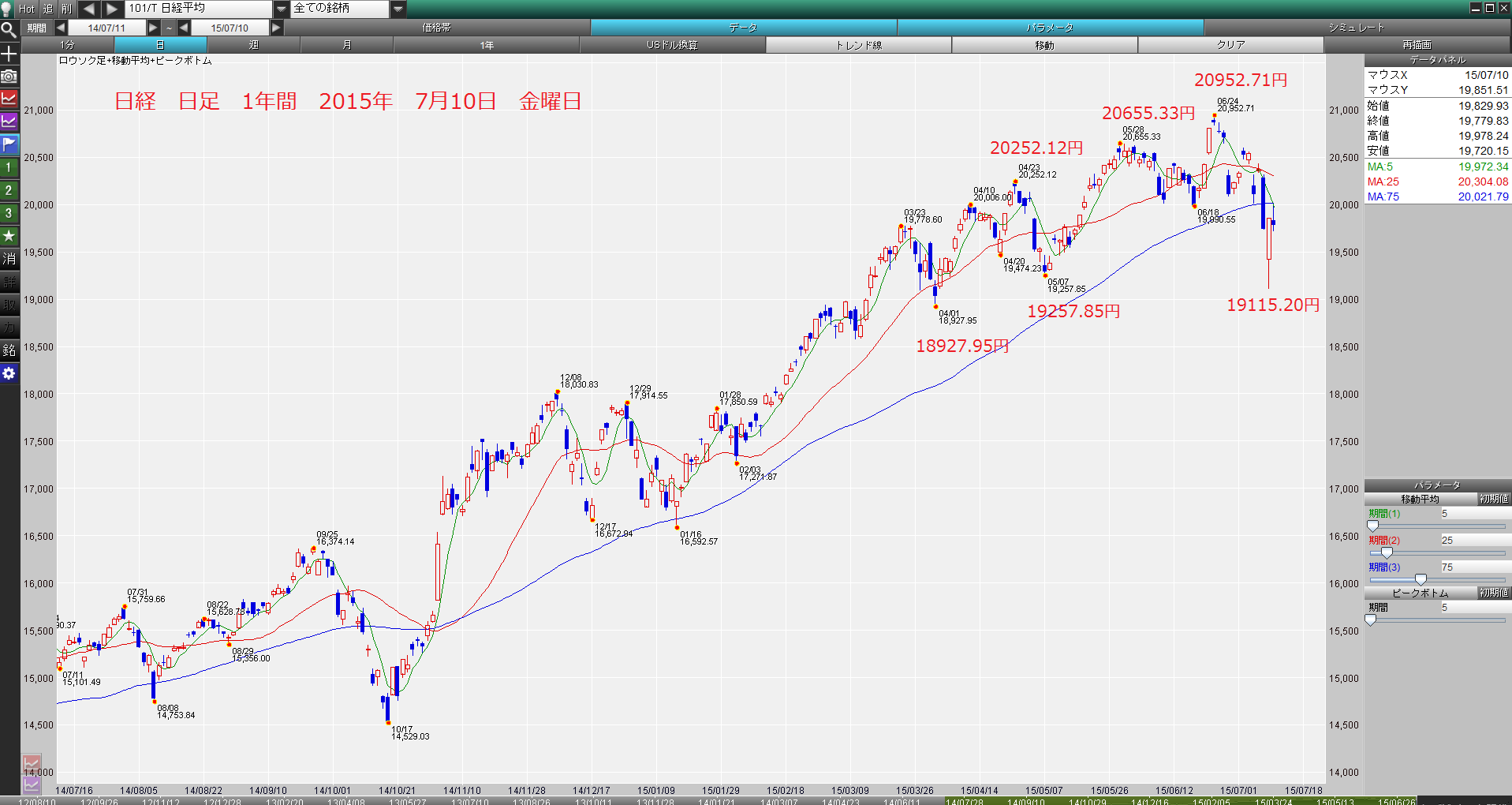This screenshot has width=1512, height=805.
Task: Switch to 1分 timeframe tab
Action: [67, 45]
